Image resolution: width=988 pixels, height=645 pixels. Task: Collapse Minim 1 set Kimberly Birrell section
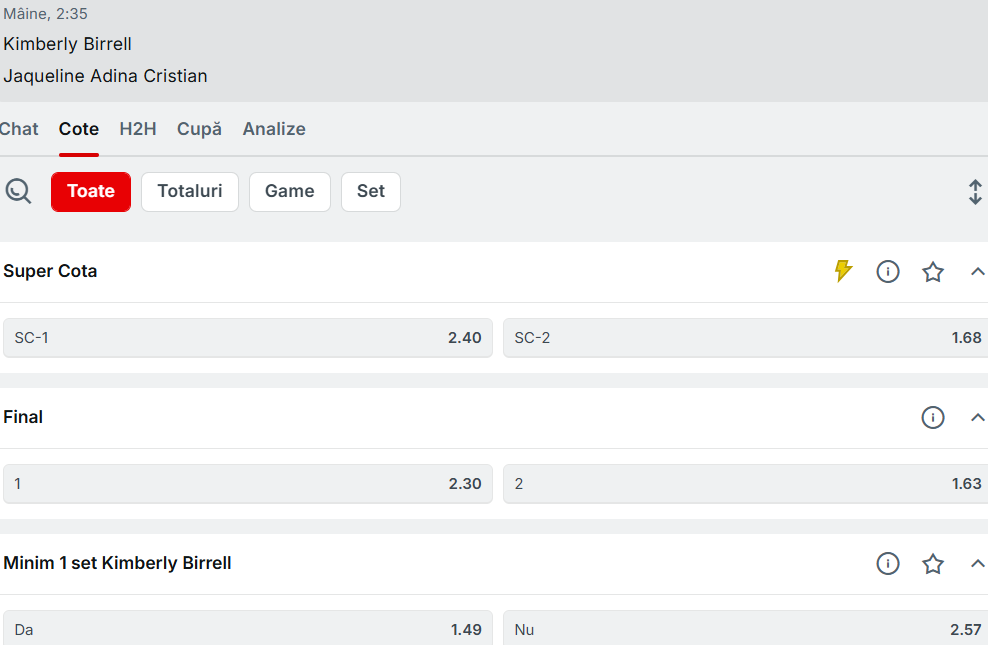click(x=978, y=563)
